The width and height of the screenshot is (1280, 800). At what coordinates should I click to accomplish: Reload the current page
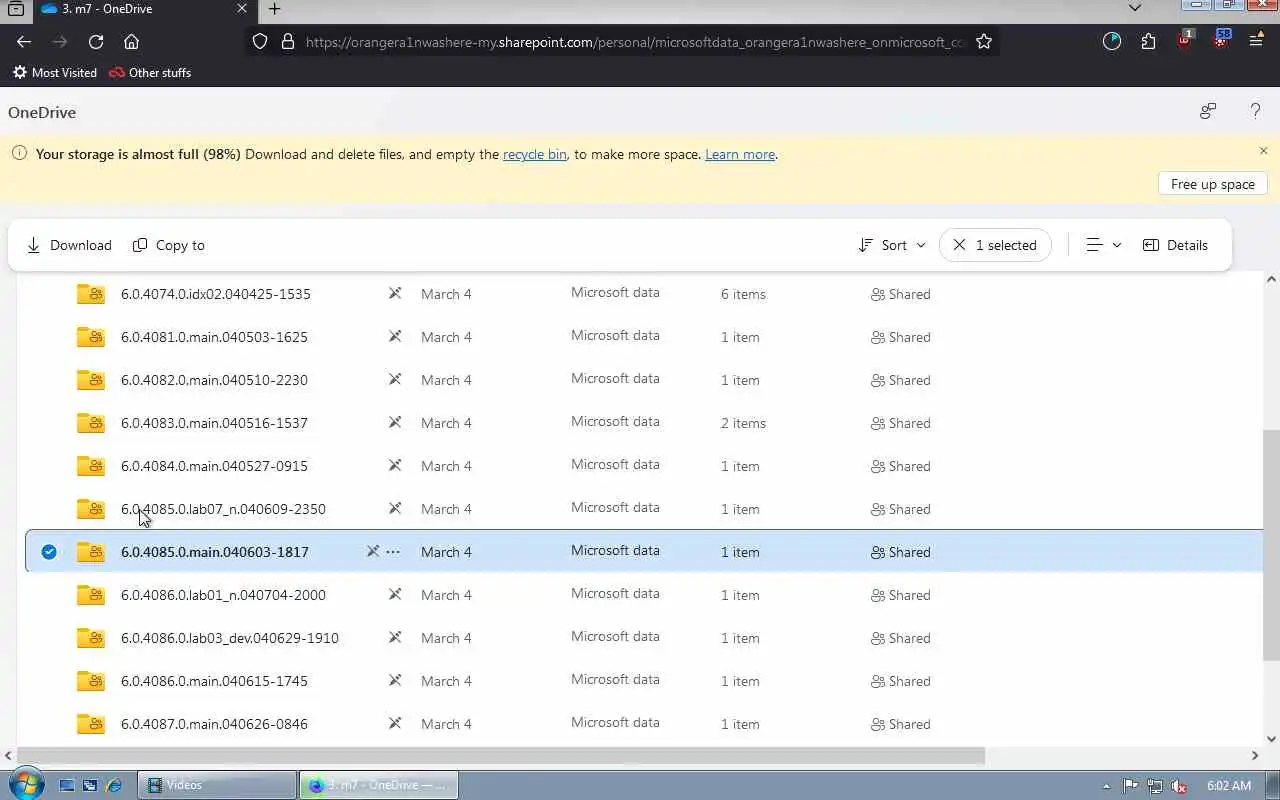click(96, 42)
